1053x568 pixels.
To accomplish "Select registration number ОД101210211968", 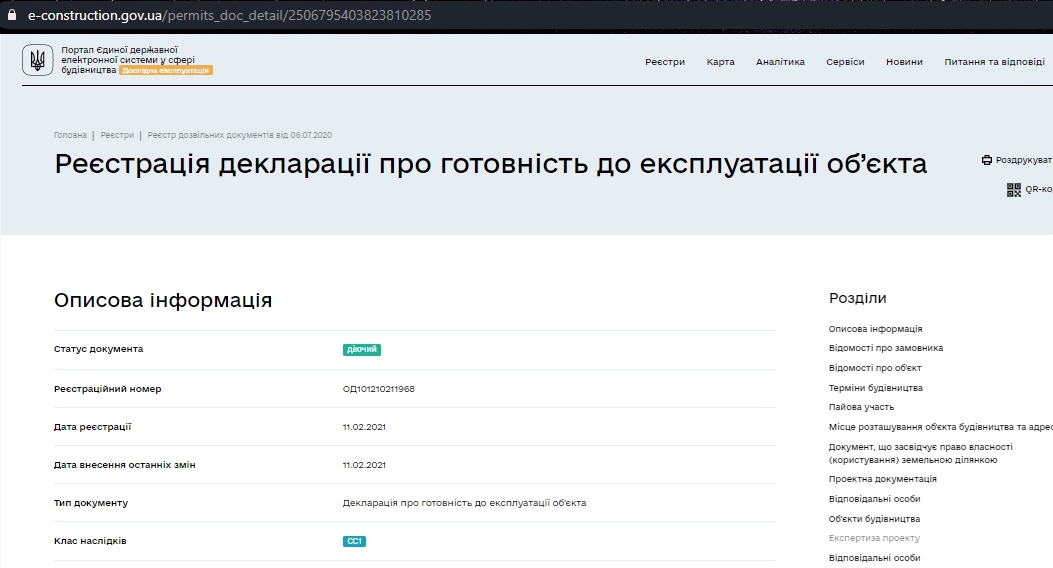I will coord(379,389).
